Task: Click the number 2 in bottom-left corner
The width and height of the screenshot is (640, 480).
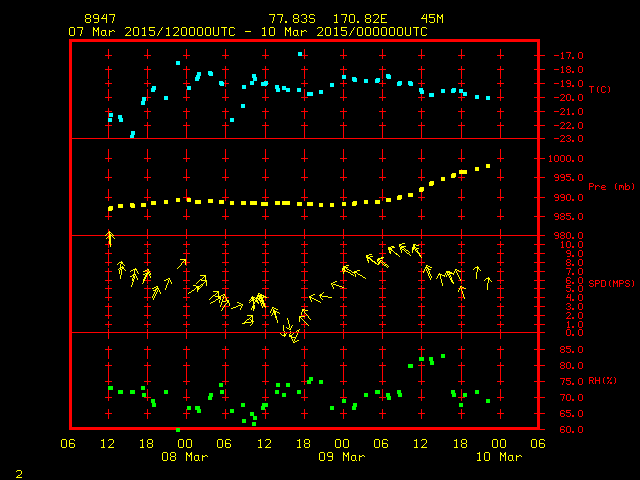Action: [x=18, y=471]
